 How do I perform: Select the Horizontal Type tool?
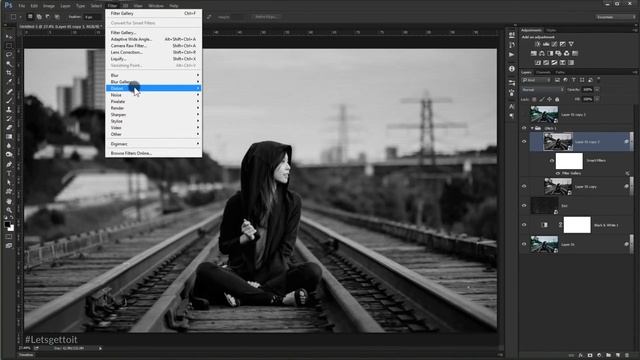click(x=9, y=173)
